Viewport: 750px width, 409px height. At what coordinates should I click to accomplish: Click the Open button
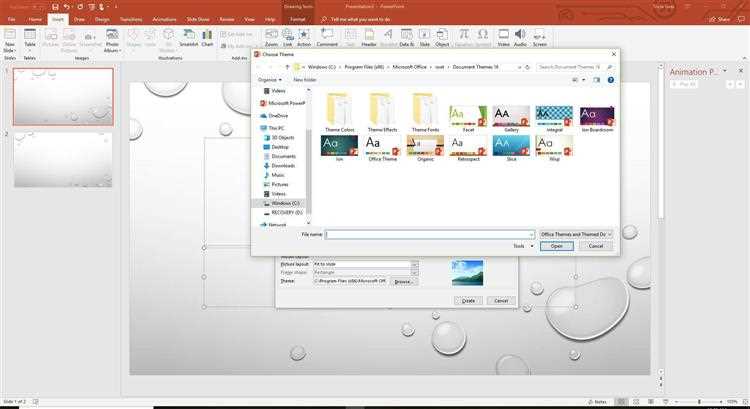click(x=556, y=245)
